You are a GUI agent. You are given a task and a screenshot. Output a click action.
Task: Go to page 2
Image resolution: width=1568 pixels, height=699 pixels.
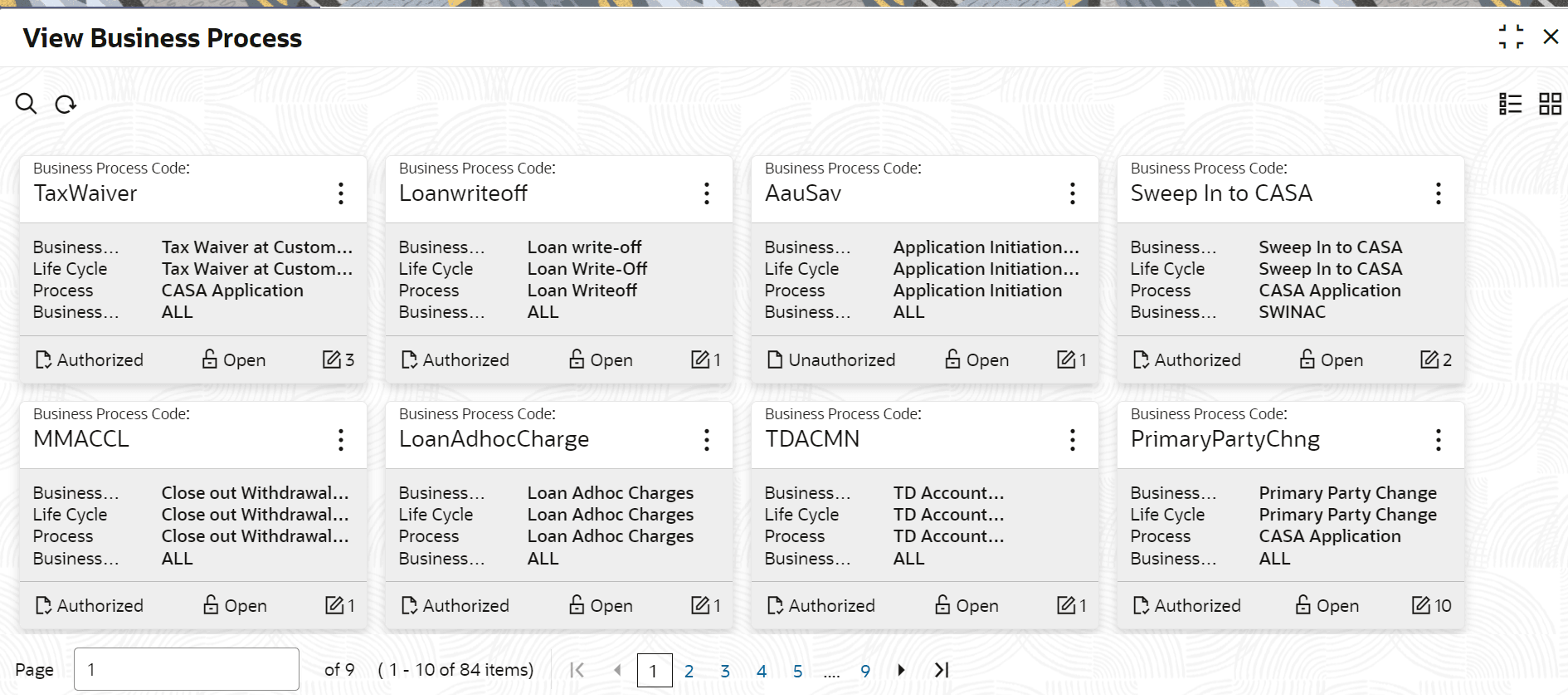689,671
